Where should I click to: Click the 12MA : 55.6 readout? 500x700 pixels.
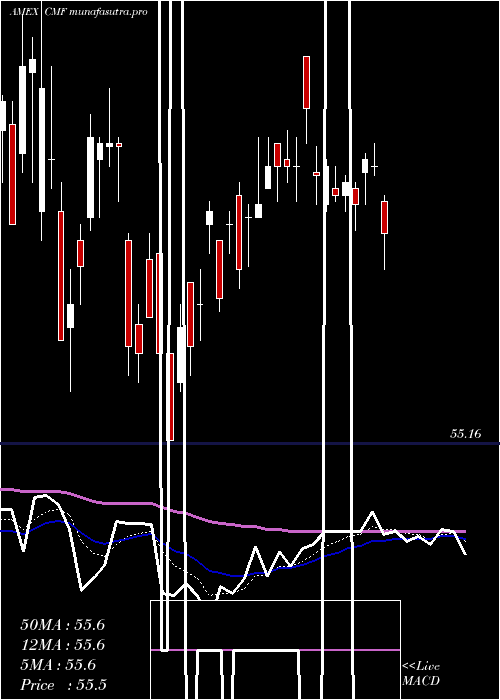(x=62, y=645)
